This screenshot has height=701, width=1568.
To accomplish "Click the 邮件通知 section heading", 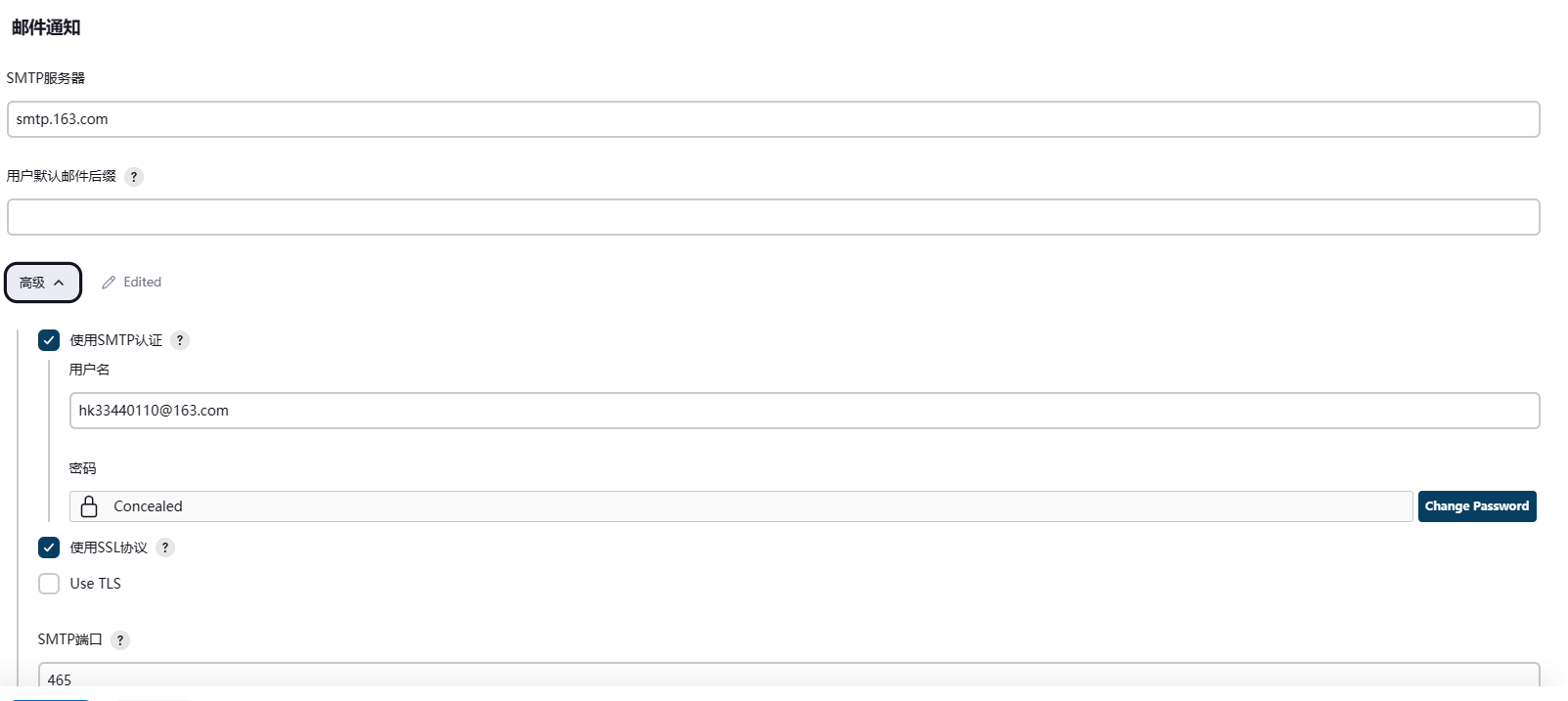I will coord(46,27).
